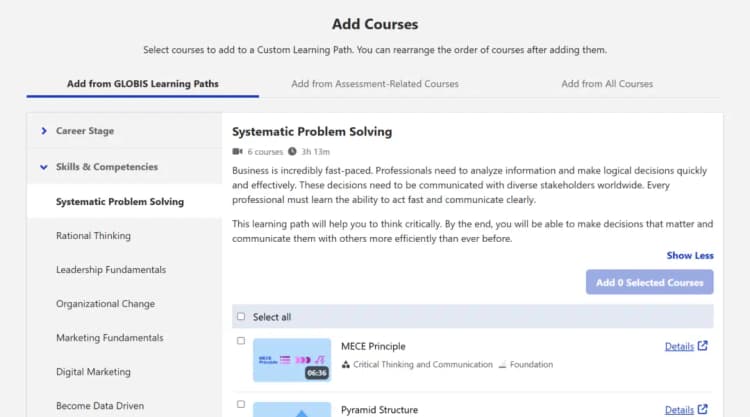Open the Add from GLOBIS Learning Paths tab
Viewport: 750px width, 417px height.
(x=143, y=84)
